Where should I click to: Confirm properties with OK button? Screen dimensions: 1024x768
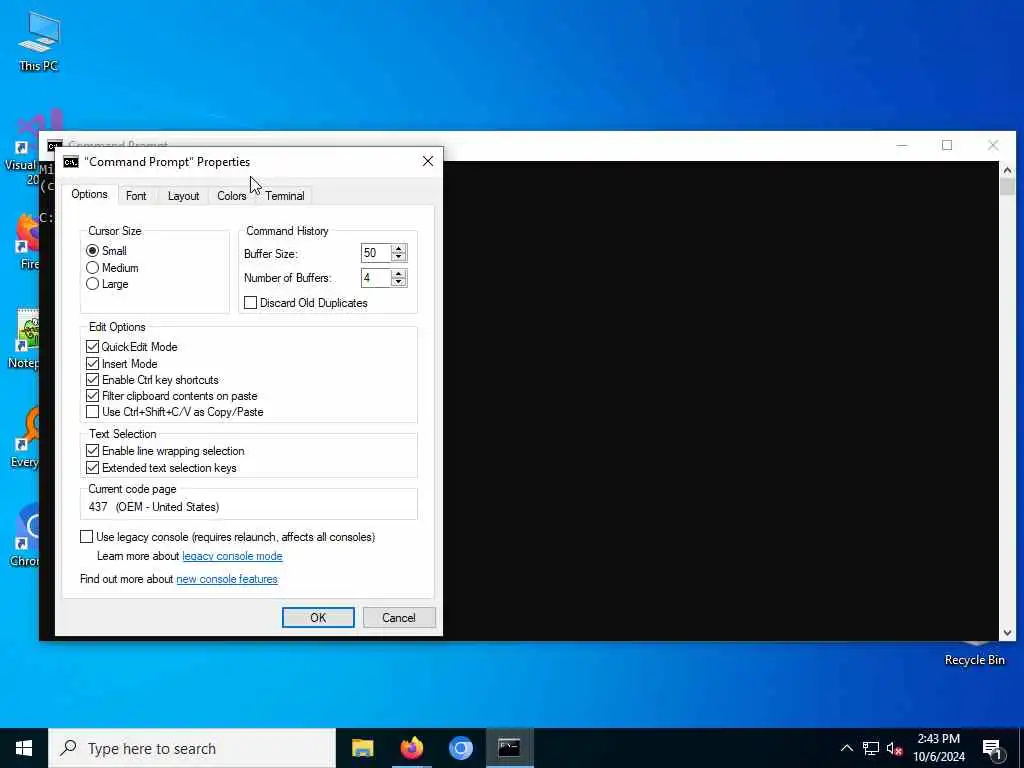(318, 618)
